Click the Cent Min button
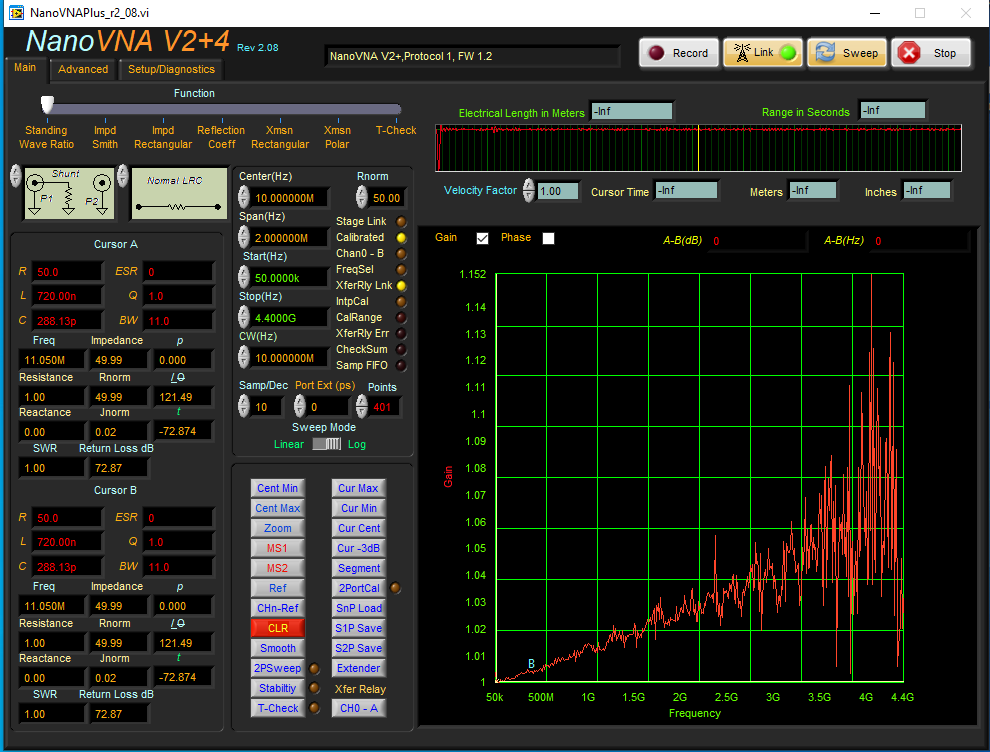This screenshot has width=990, height=752. [x=277, y=488]
